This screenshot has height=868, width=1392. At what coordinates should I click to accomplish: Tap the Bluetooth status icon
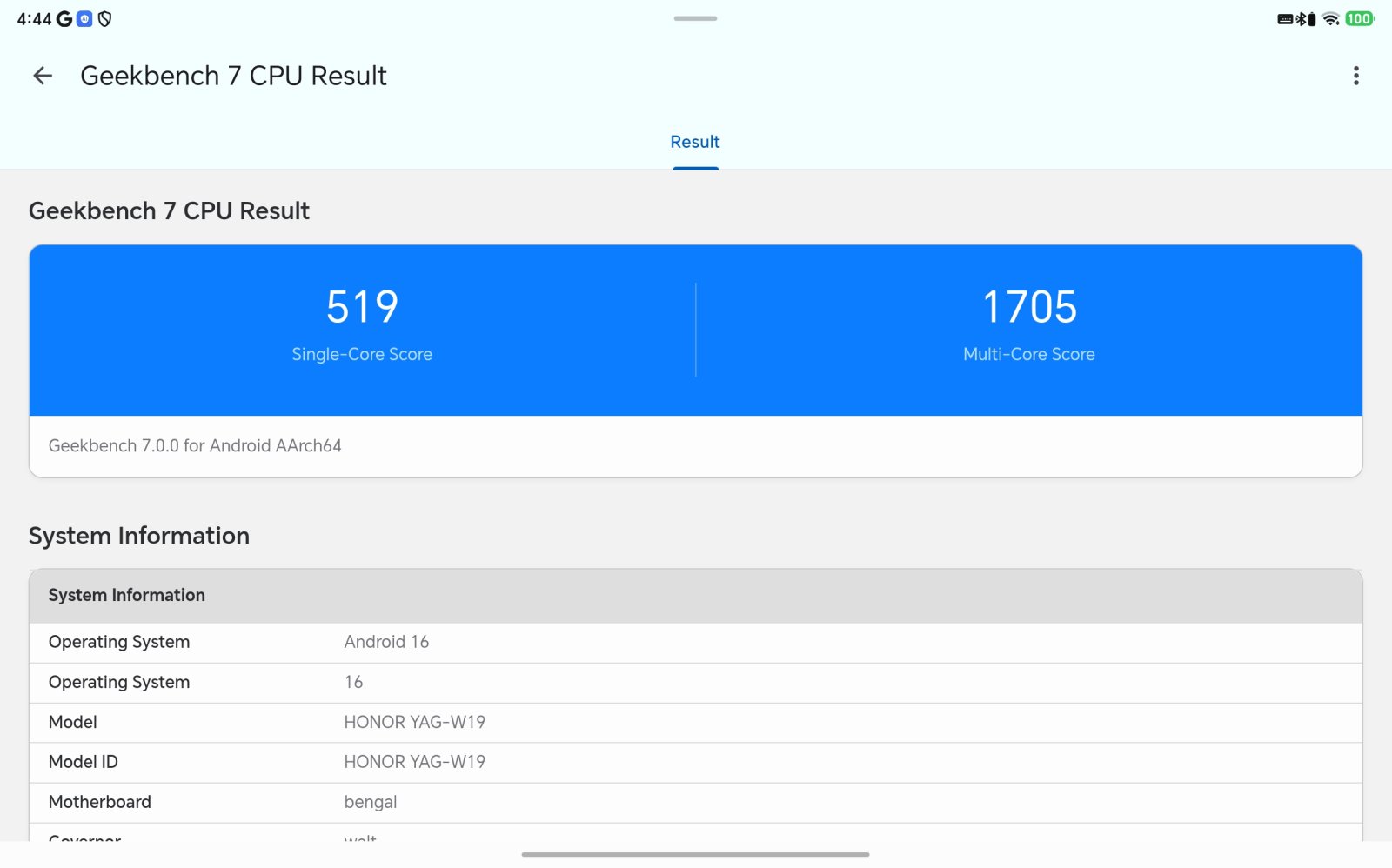1301,19
